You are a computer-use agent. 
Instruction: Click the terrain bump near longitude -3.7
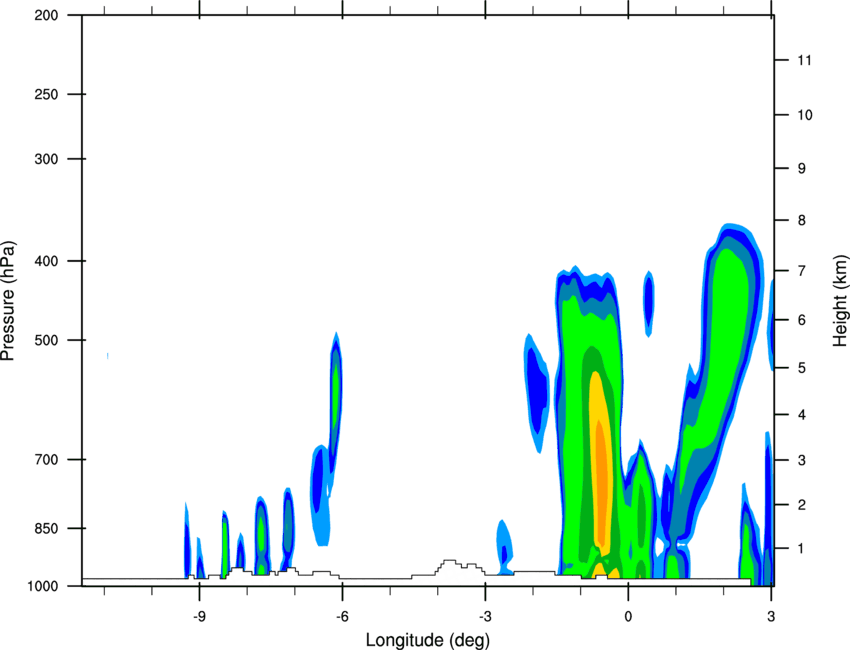pos(450,567)
